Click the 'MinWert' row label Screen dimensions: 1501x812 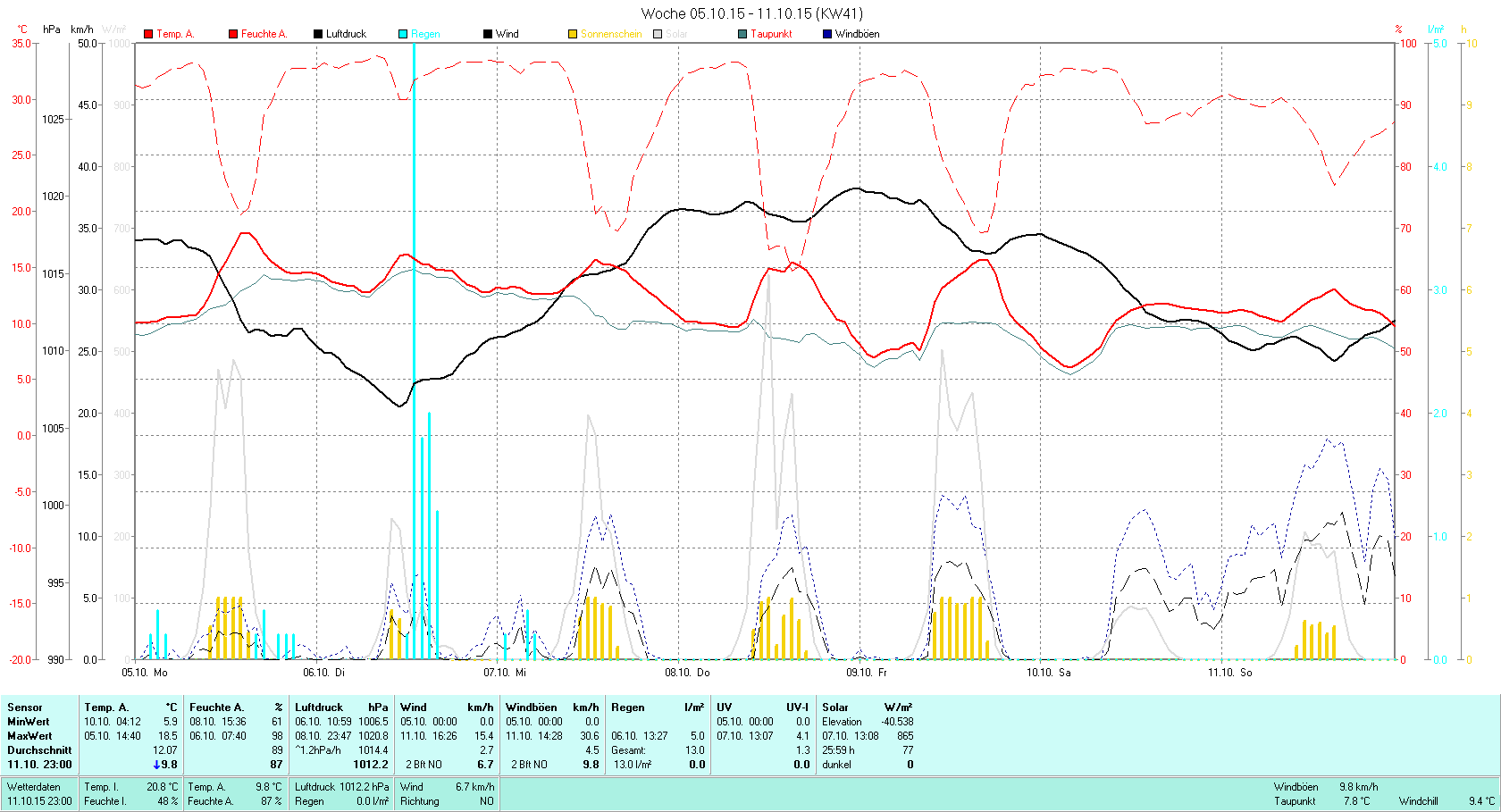(29, 721)
